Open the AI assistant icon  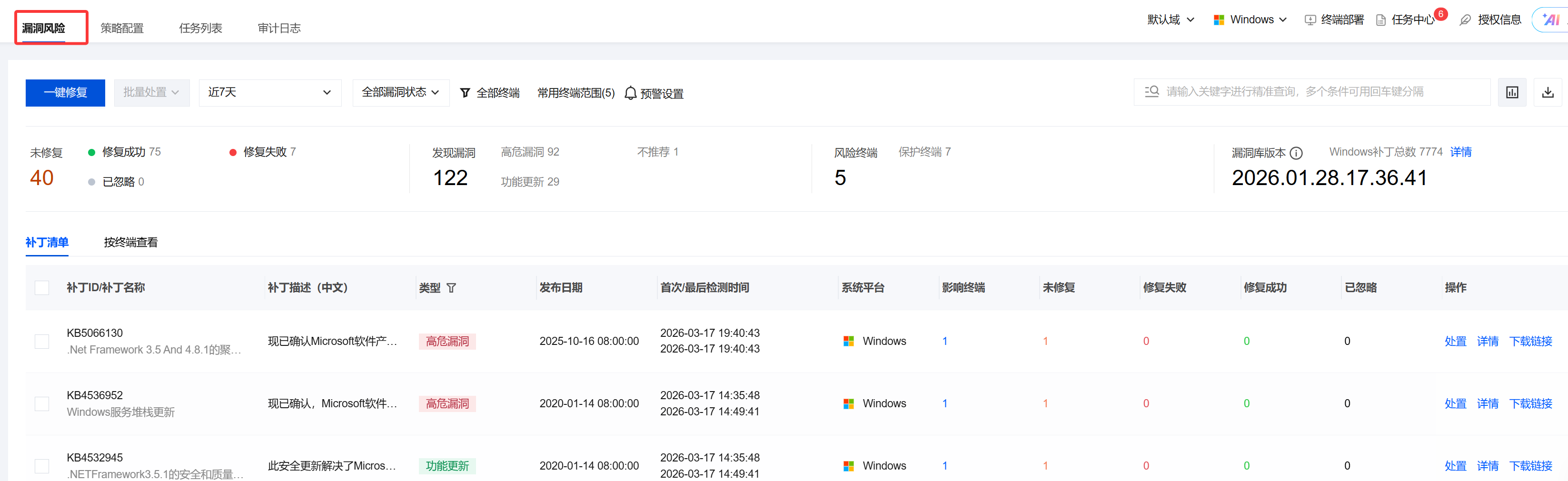point(1551,20)
